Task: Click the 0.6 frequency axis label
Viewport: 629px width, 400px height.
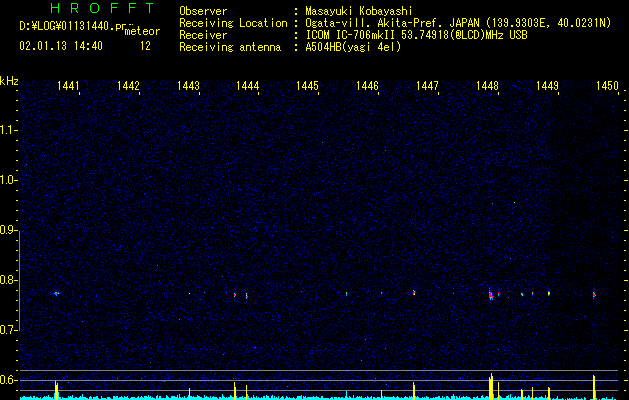Action: point(8,380)
